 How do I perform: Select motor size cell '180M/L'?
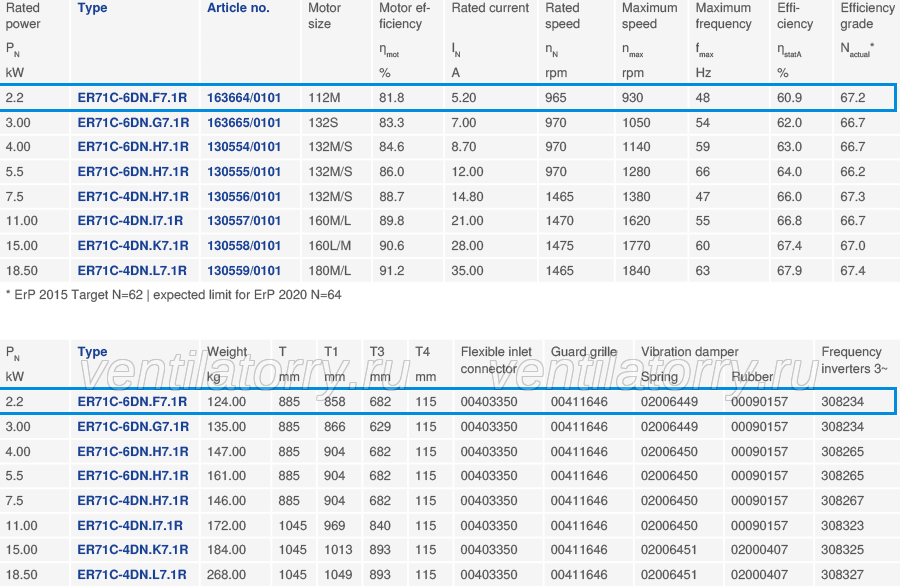coord(329,270)
